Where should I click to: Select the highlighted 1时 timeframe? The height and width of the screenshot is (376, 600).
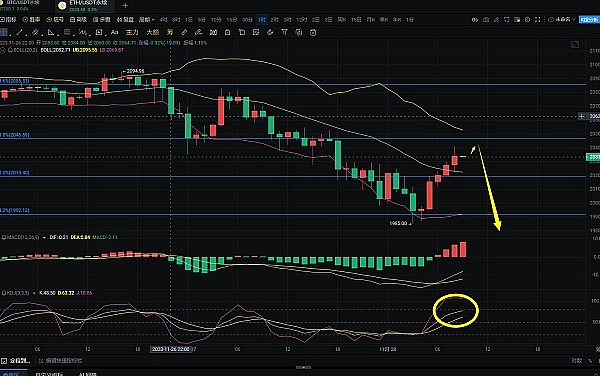click(x=262, y=20)
